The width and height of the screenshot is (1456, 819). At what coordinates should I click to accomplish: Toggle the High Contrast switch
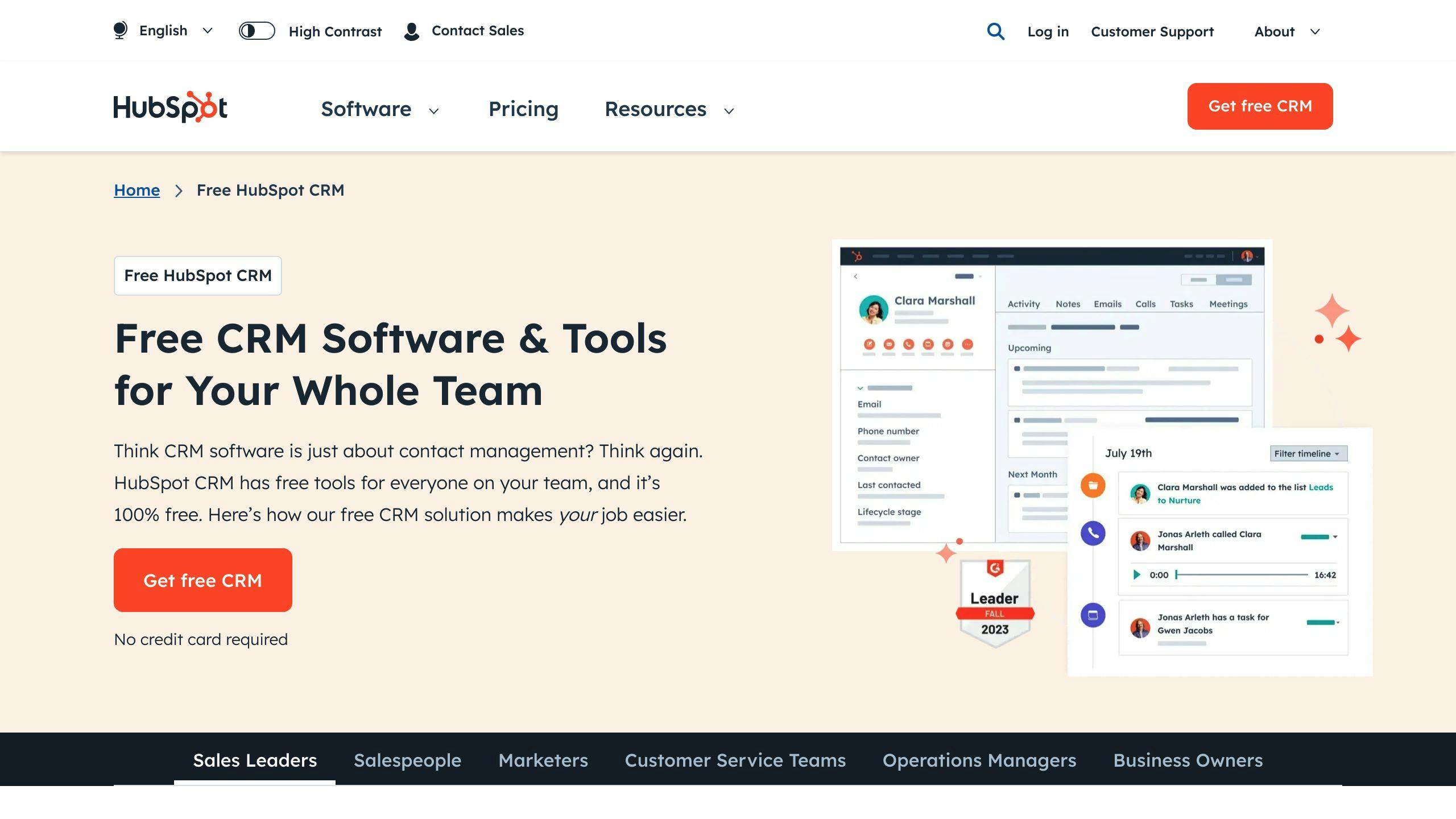257,31
